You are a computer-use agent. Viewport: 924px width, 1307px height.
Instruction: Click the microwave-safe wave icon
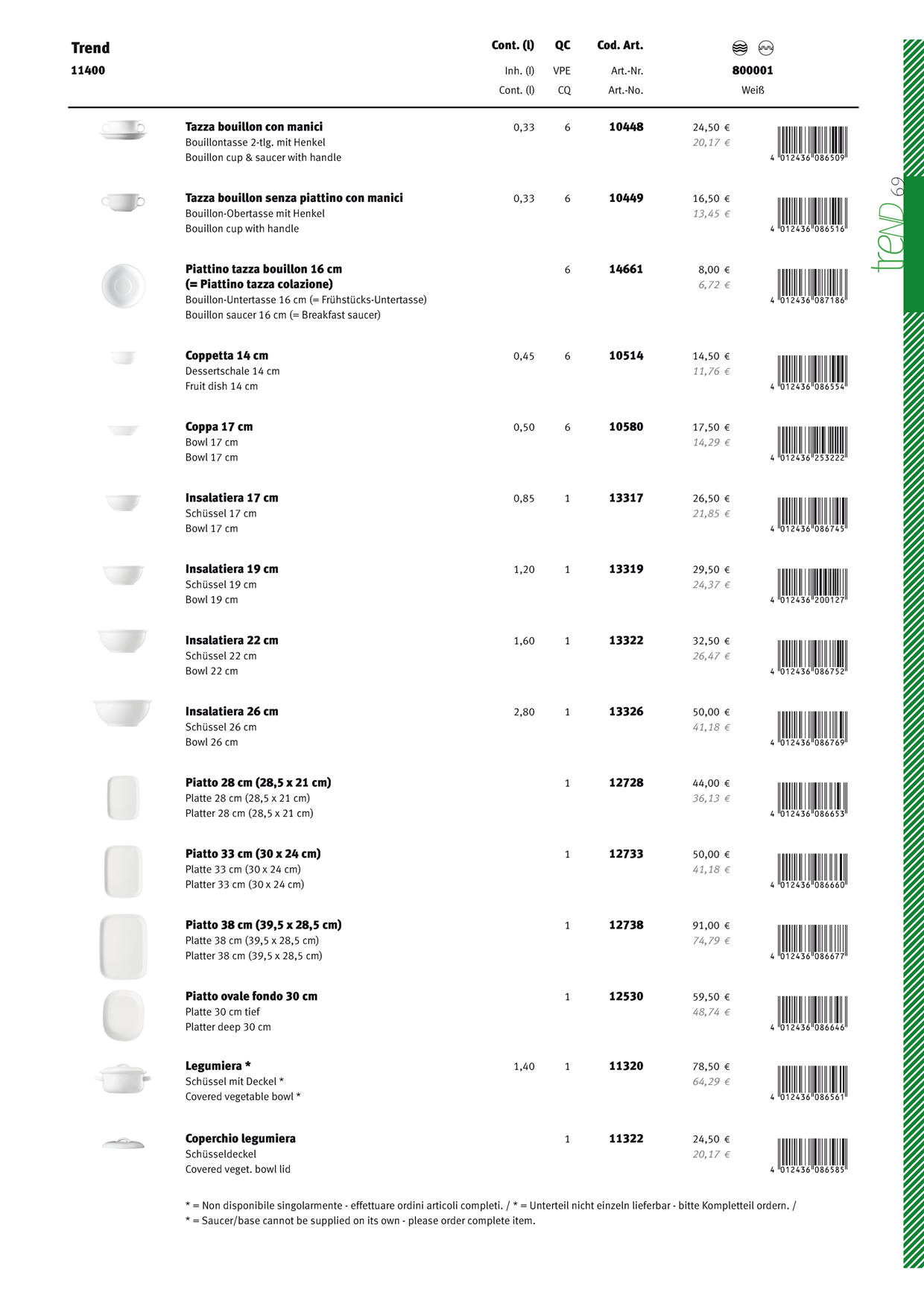tap(765, 48)
